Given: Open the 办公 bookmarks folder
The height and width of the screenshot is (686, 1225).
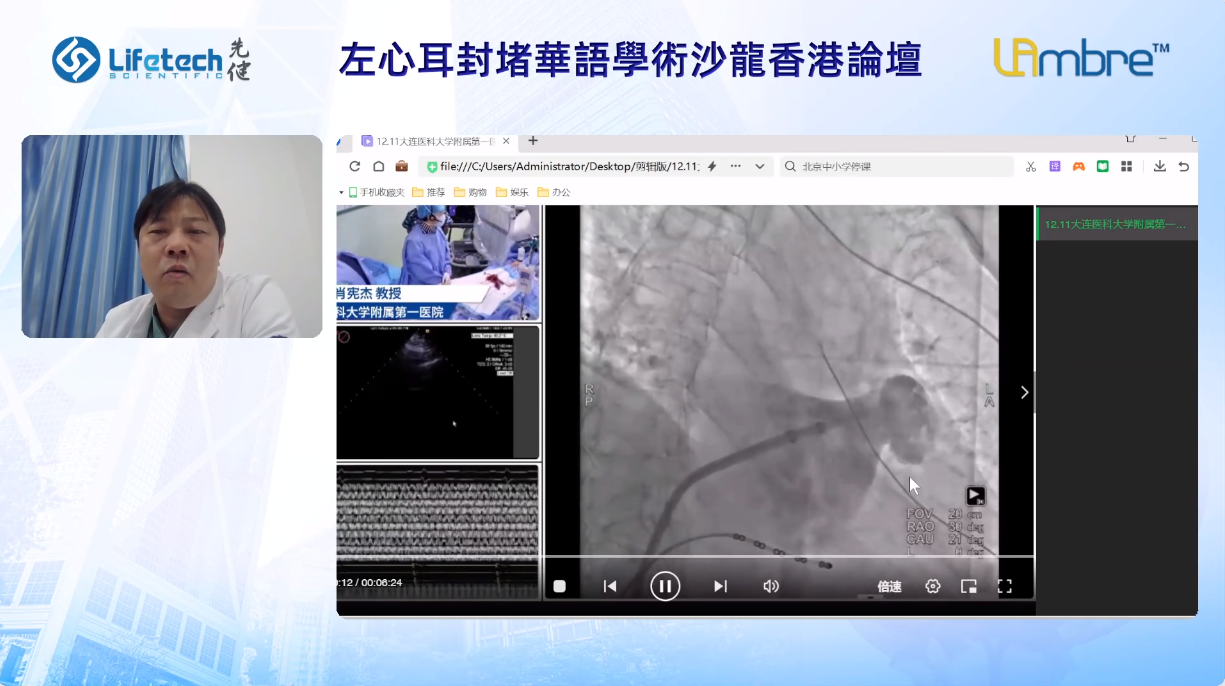Looking at the screenshot, I should (554, 192).
